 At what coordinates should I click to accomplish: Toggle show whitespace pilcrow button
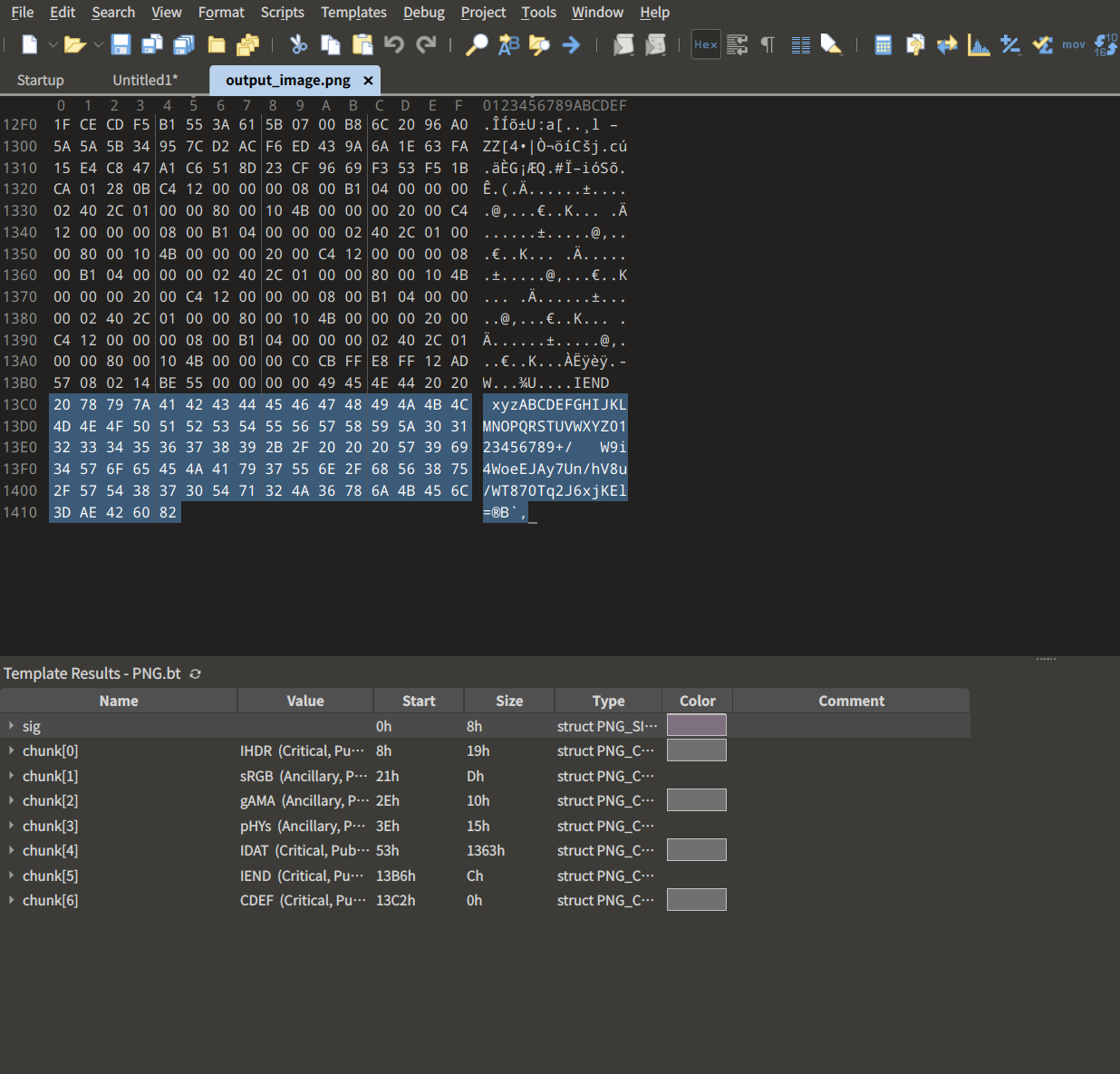pyautogui.click(x=768, y=44)
